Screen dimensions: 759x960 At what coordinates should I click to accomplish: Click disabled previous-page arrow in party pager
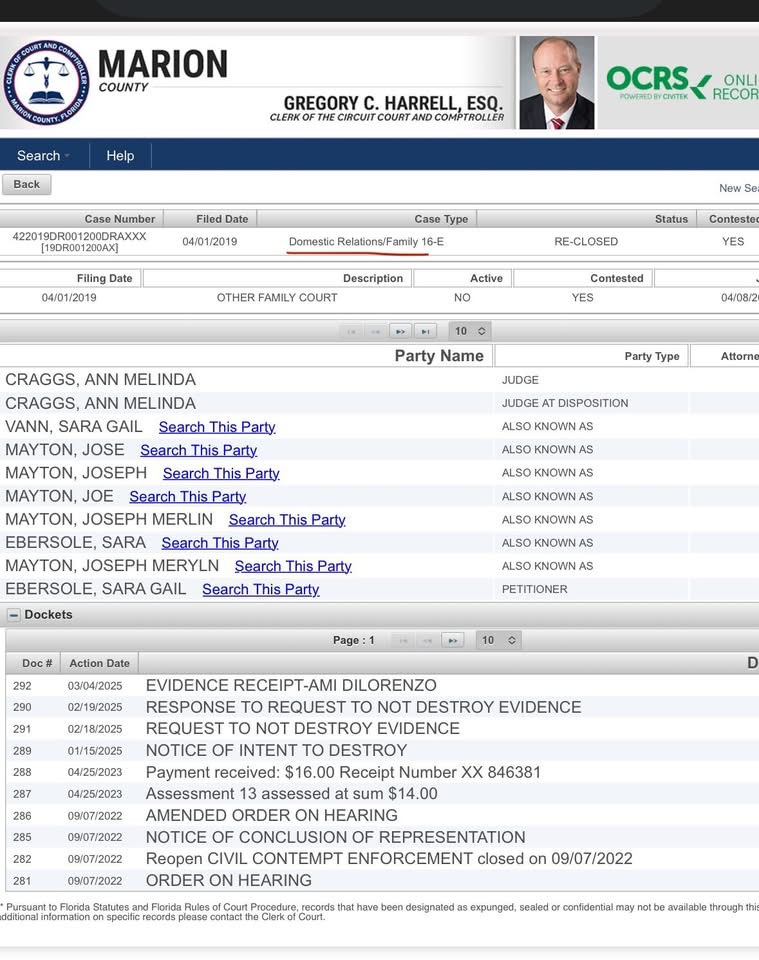(376, 331)
